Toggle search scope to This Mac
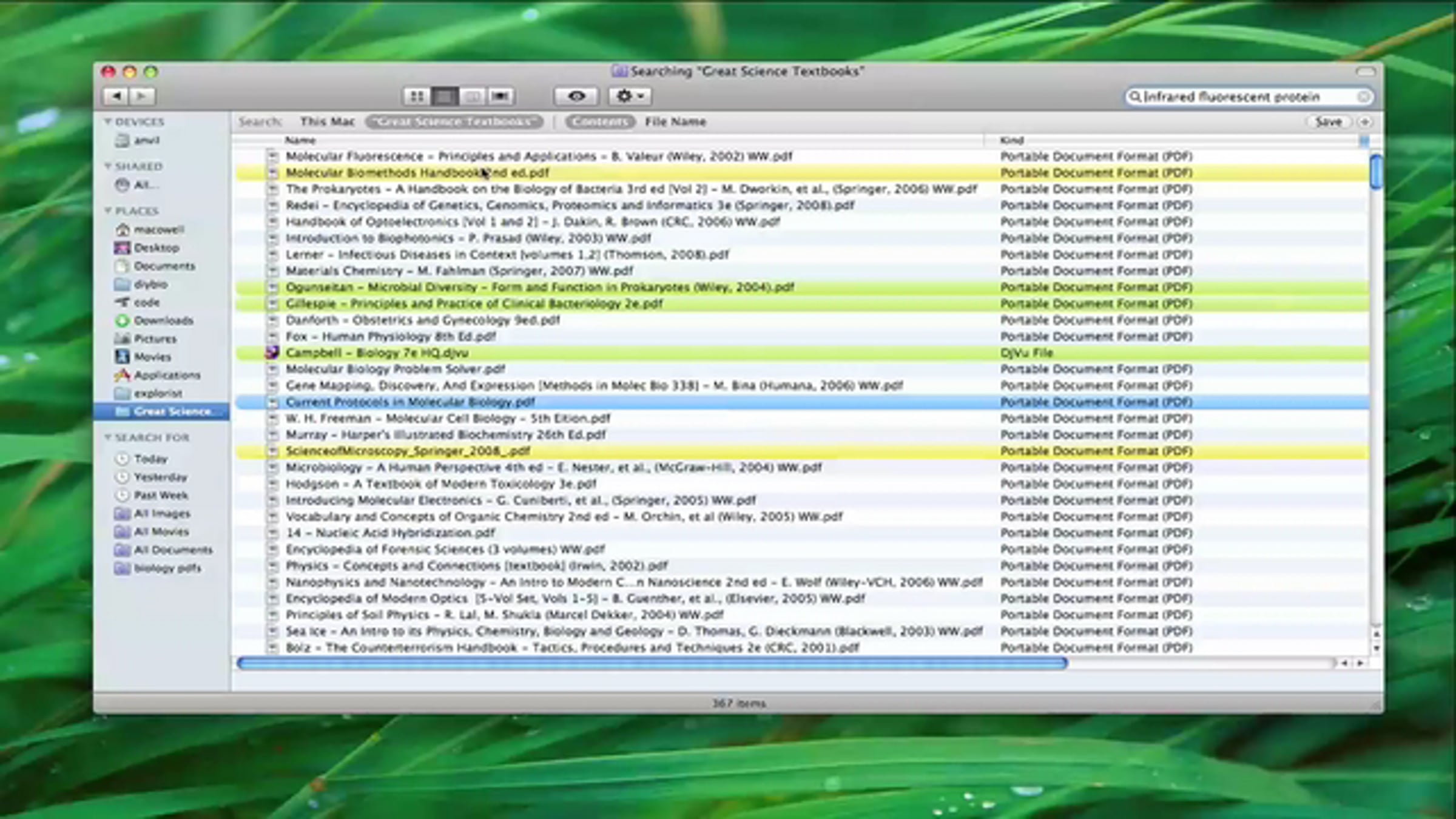 point(327,122)
